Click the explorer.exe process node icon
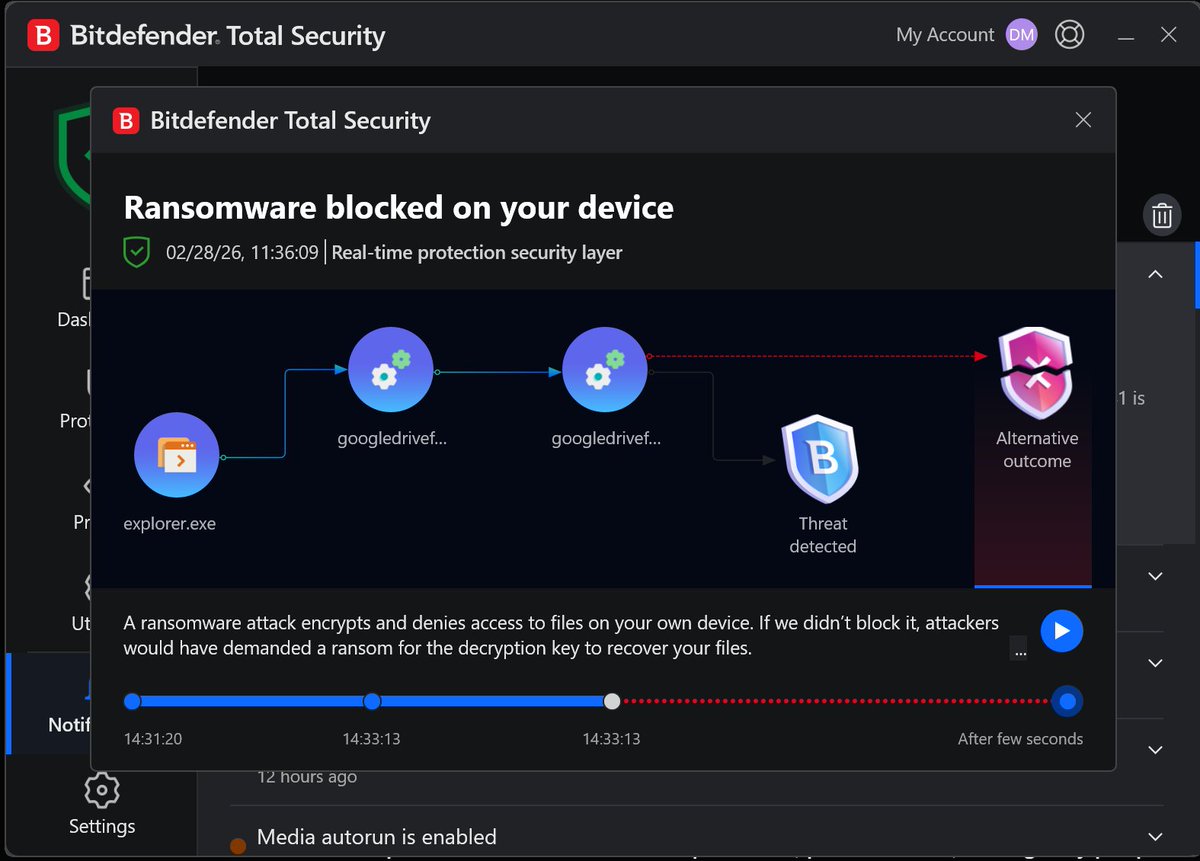The height and width of the screenshot is (861, 1200). coord(176,456)
